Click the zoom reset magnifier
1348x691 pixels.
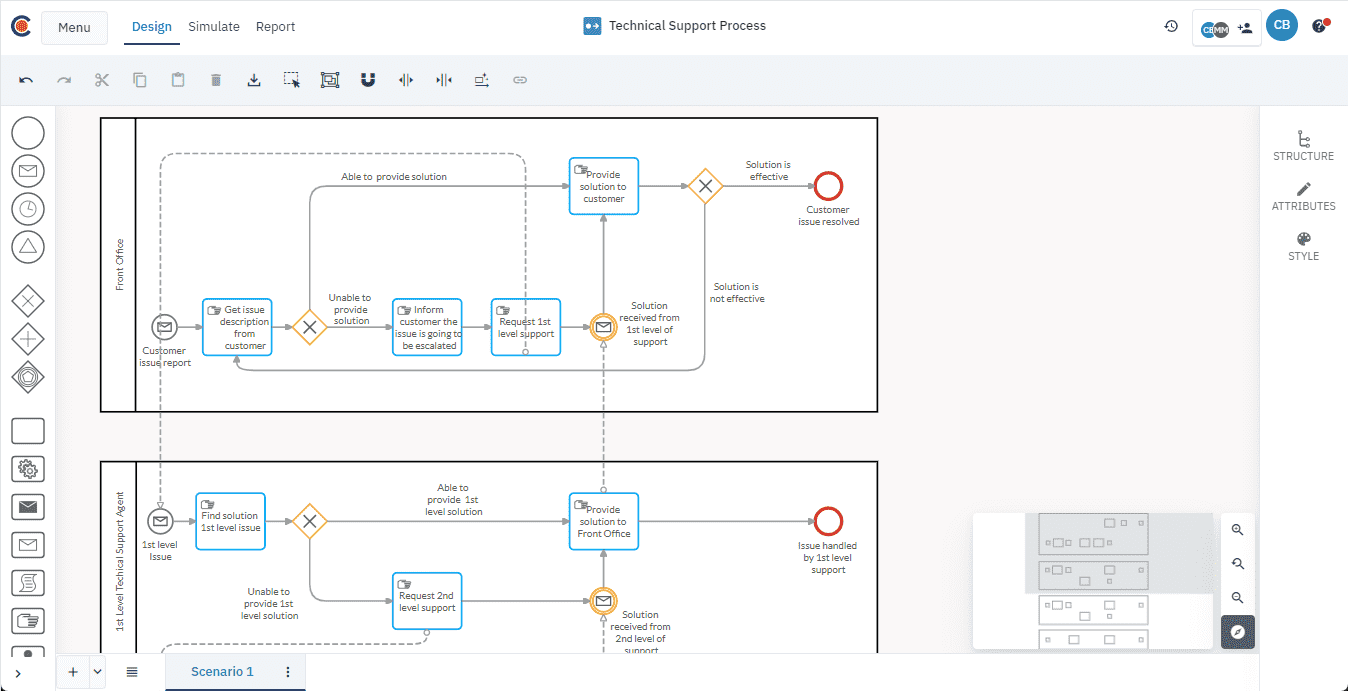pyautogui.click(x=1238, y=564)
